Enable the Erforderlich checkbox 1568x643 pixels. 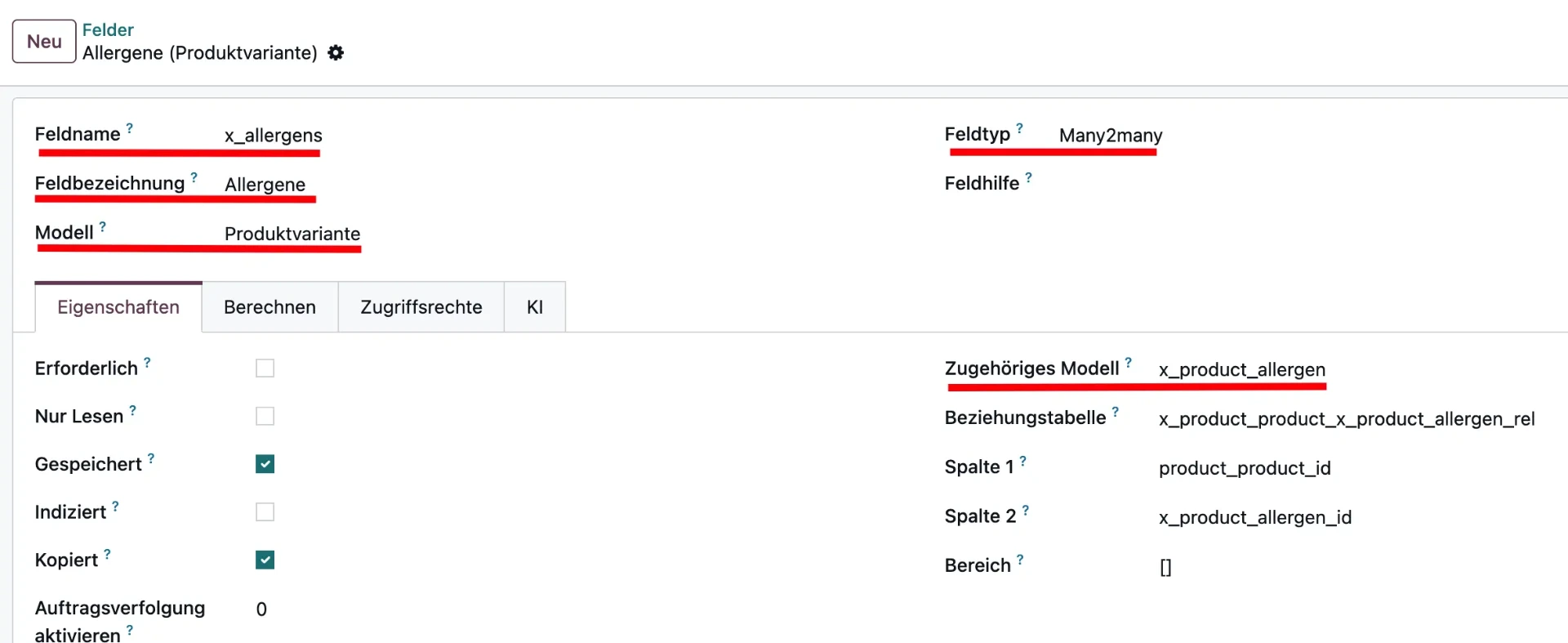click(x=265, y=368)
